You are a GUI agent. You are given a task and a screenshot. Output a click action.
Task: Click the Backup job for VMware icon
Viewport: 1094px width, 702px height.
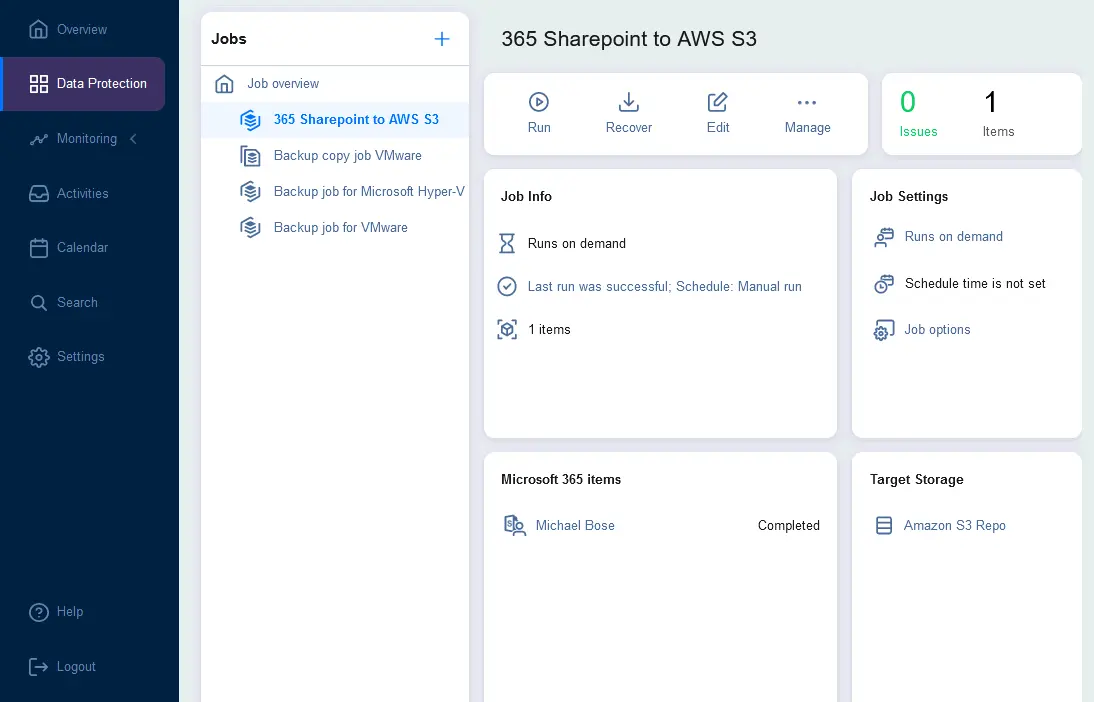[250, 227]
